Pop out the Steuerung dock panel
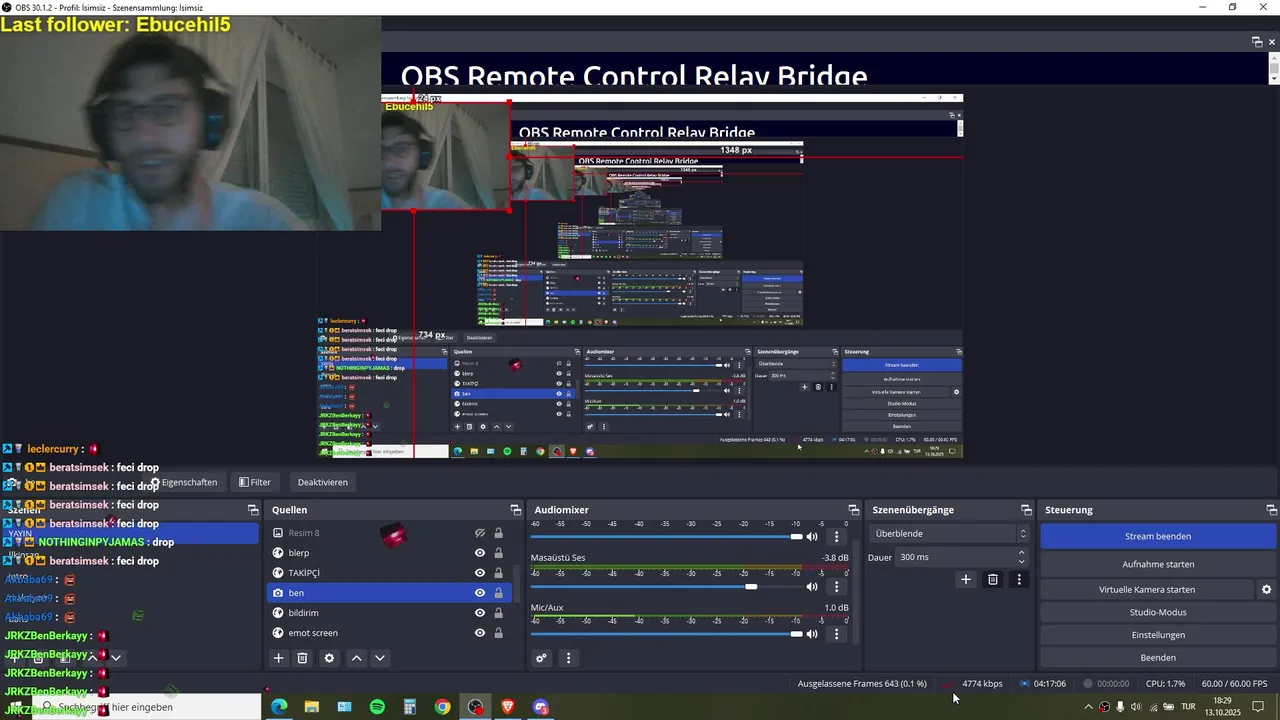This screenshot has width=1280, height=720. tap(1270, 510)
